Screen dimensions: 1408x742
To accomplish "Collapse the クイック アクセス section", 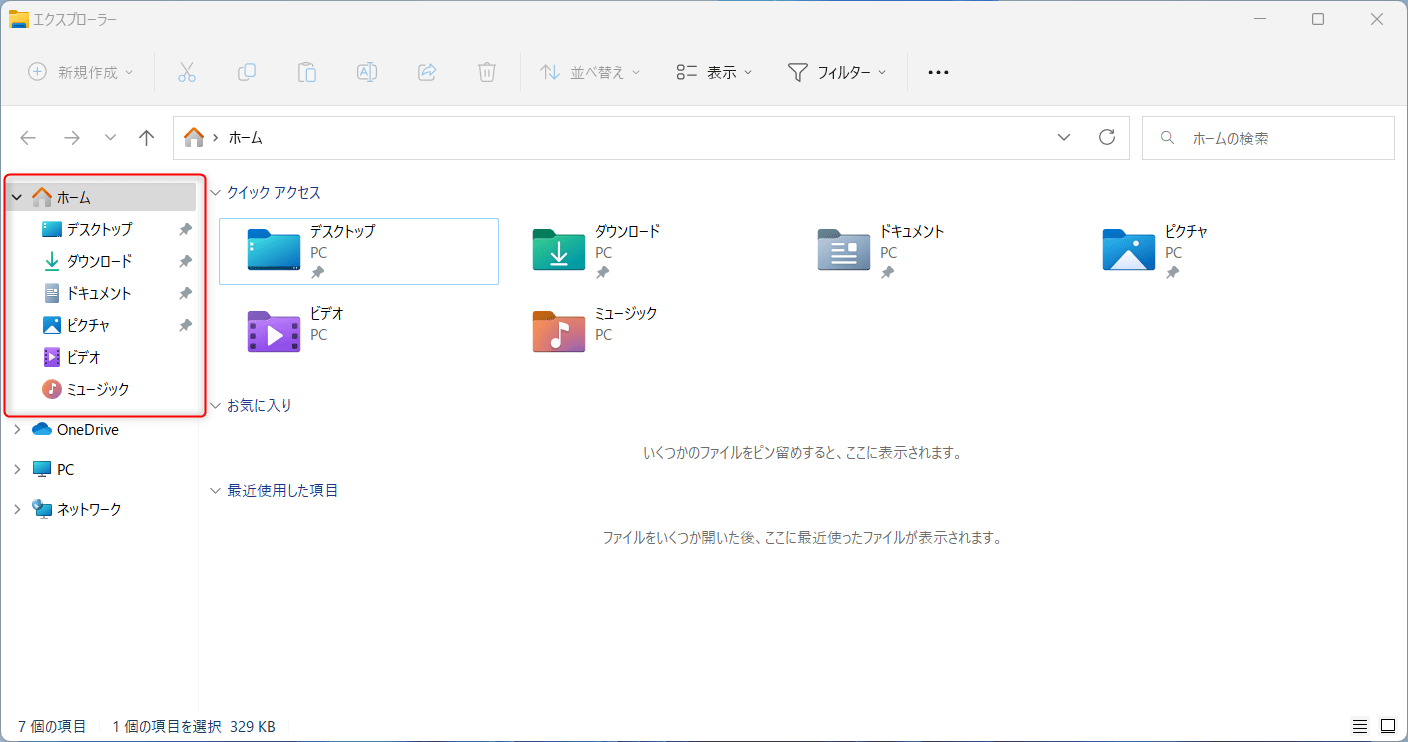I will point(215,193).
